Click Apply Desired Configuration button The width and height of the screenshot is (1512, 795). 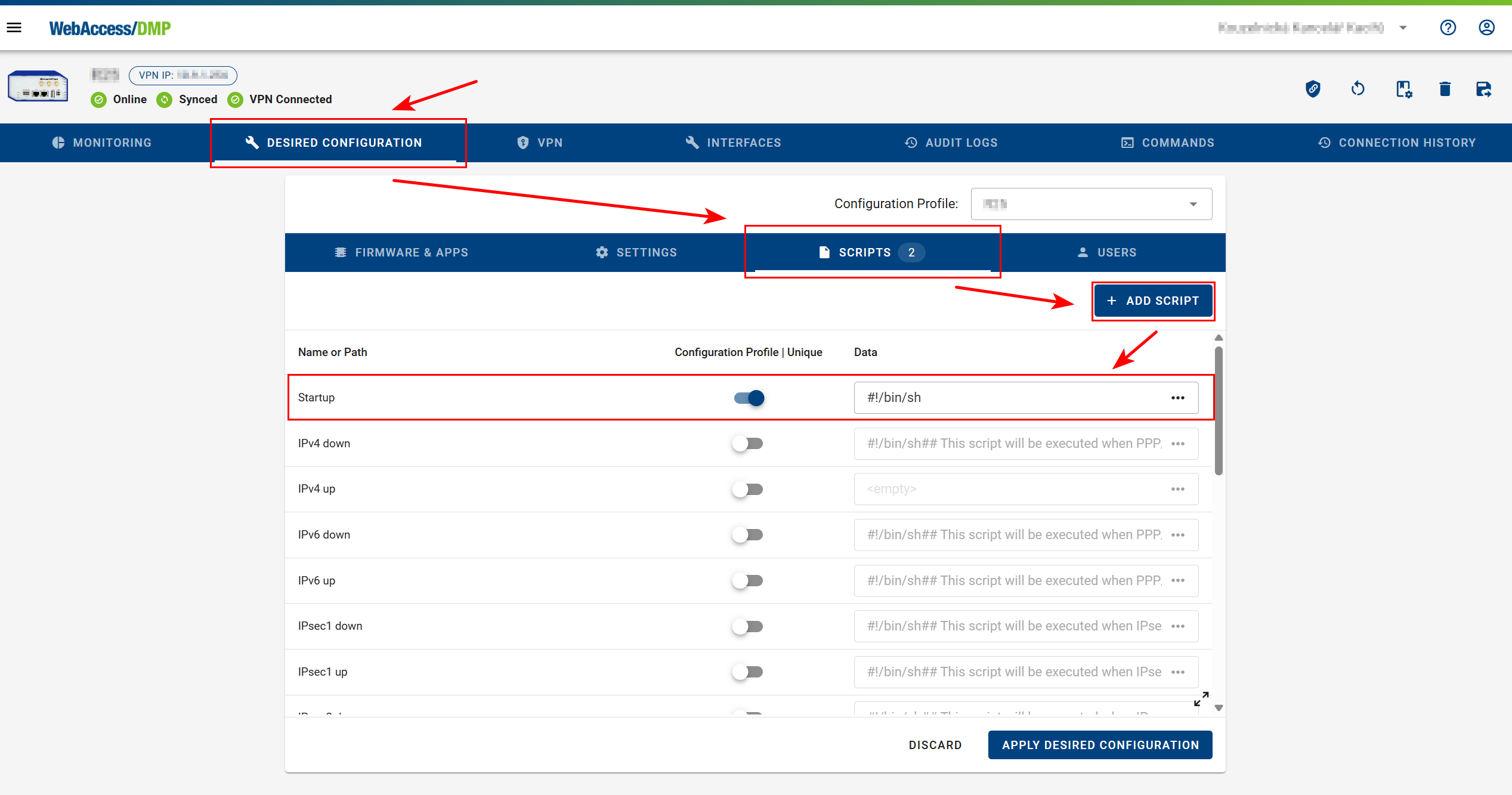click(x=1100, y=745)
